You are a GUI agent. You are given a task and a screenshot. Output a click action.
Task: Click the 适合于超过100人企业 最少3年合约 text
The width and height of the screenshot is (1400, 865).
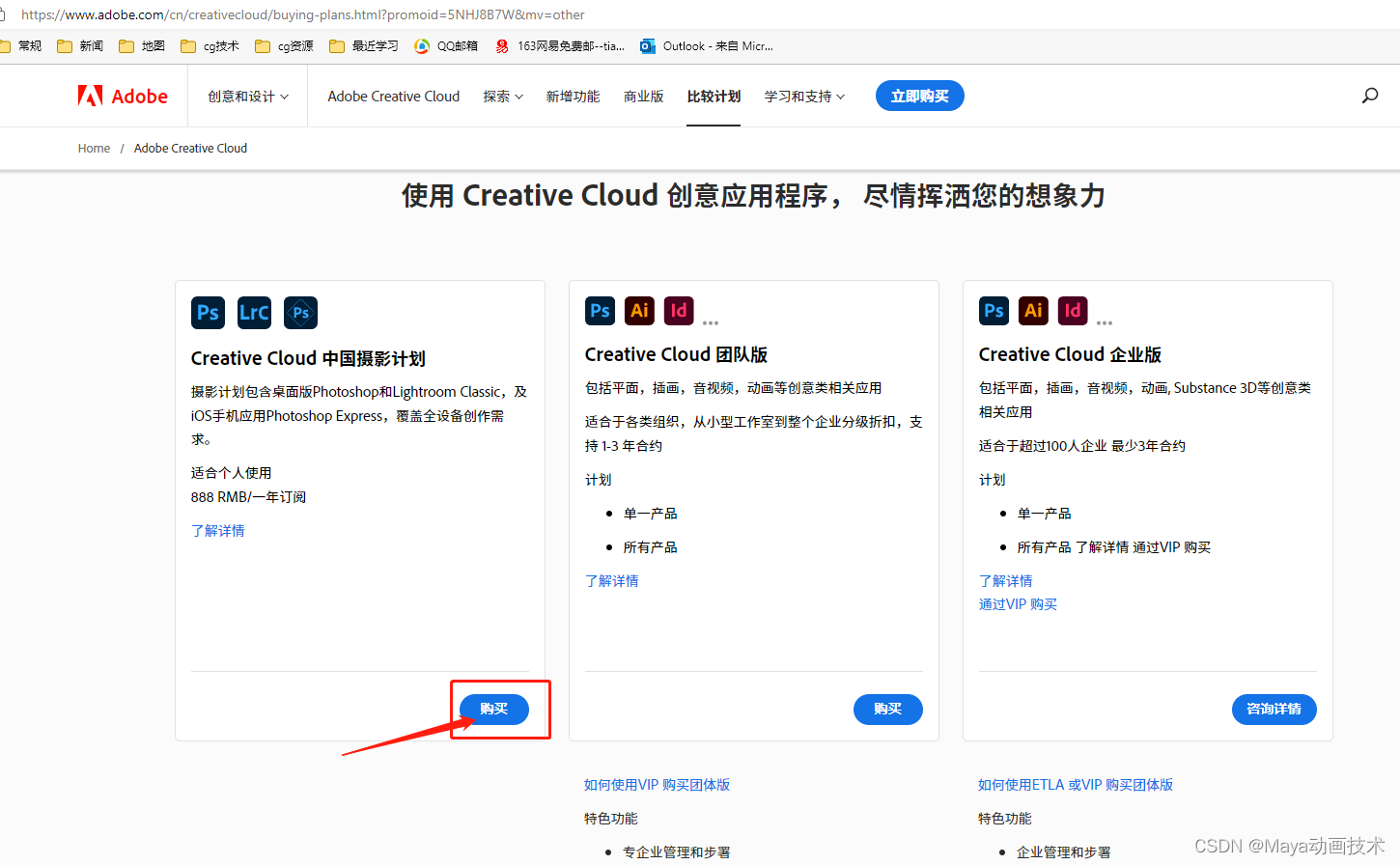tap(1082, 446)
